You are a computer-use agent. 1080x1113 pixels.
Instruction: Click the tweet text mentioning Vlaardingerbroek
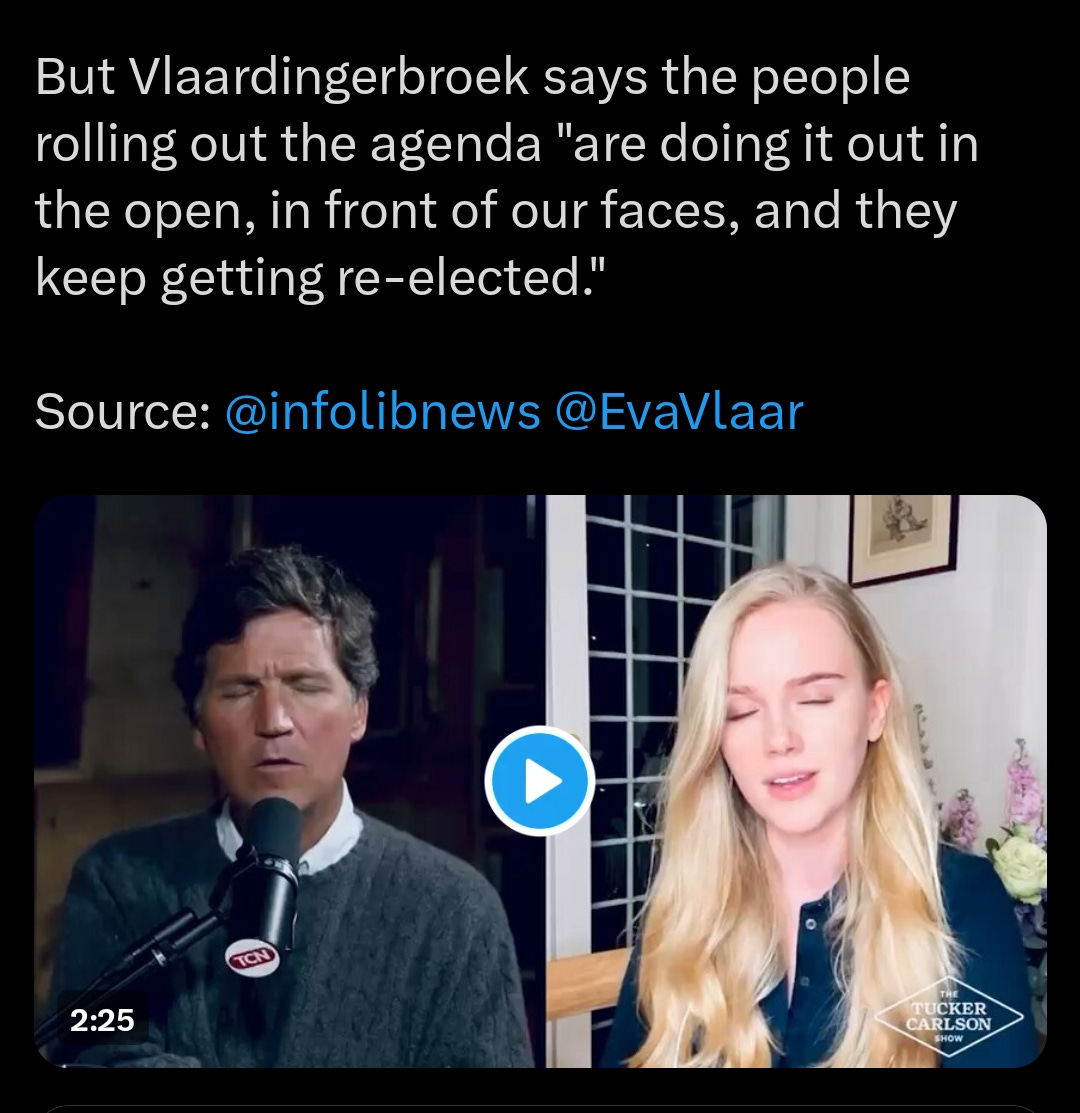coord(507,176)
